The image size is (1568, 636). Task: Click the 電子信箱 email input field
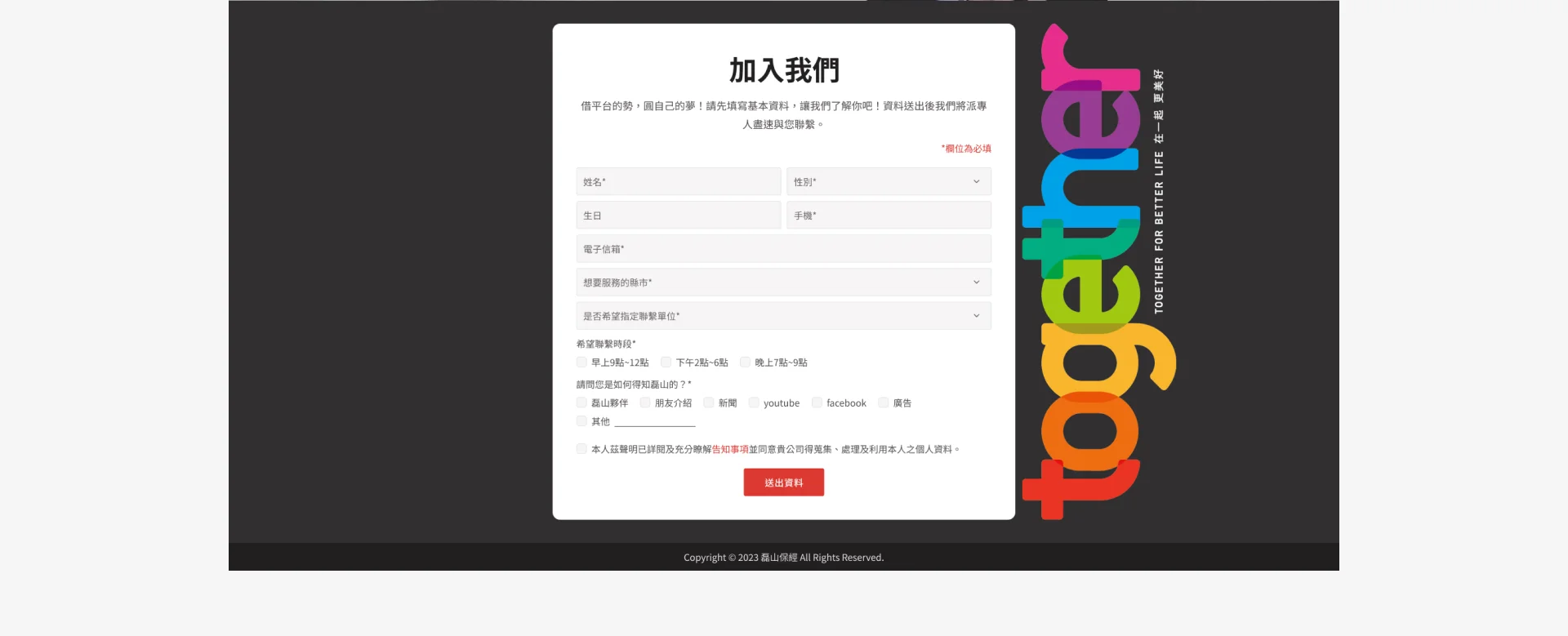pyautogui.click(x=783, y=249)
